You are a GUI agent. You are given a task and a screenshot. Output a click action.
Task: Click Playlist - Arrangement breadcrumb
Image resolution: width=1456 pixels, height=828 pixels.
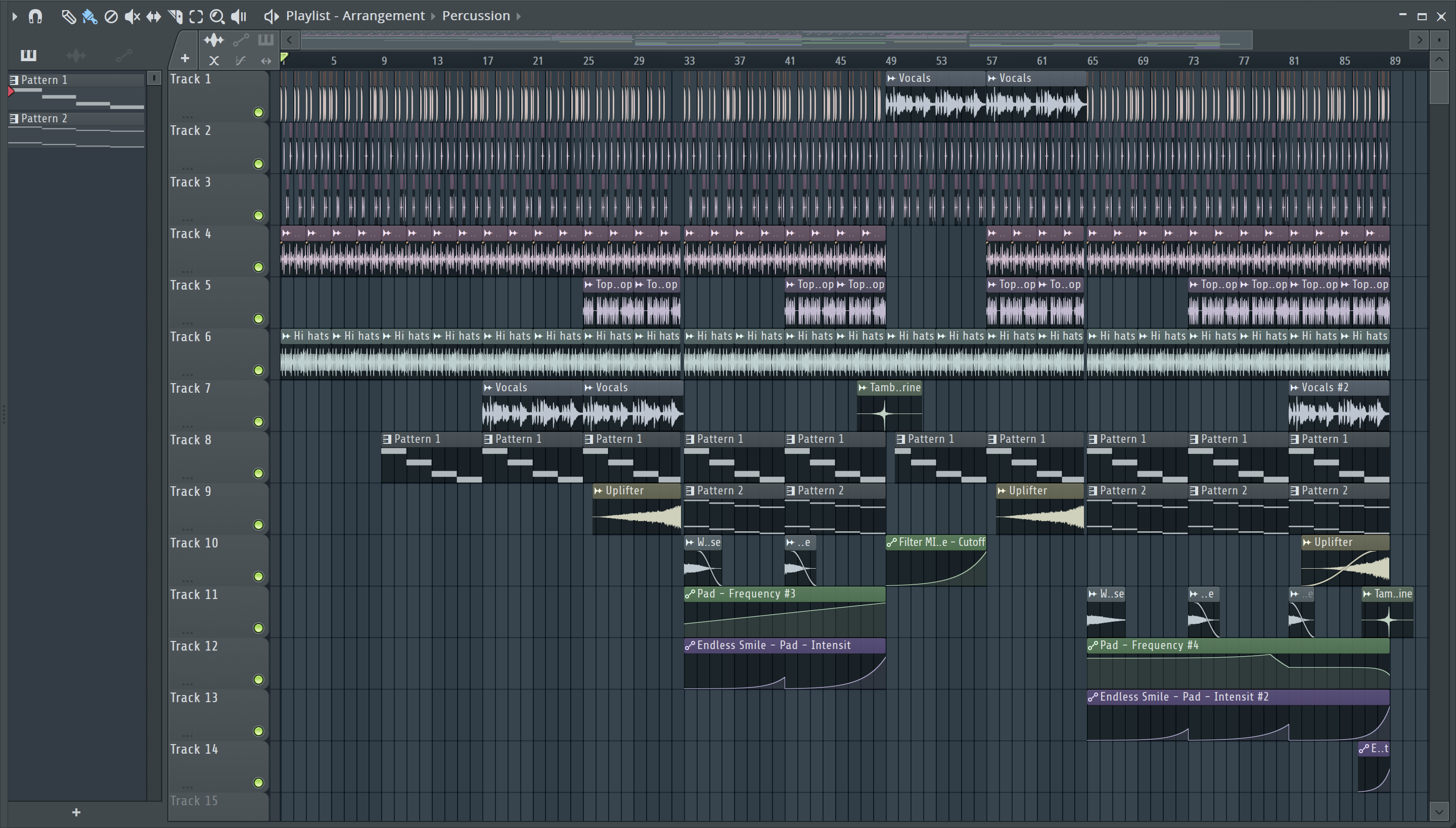point(355,16)
